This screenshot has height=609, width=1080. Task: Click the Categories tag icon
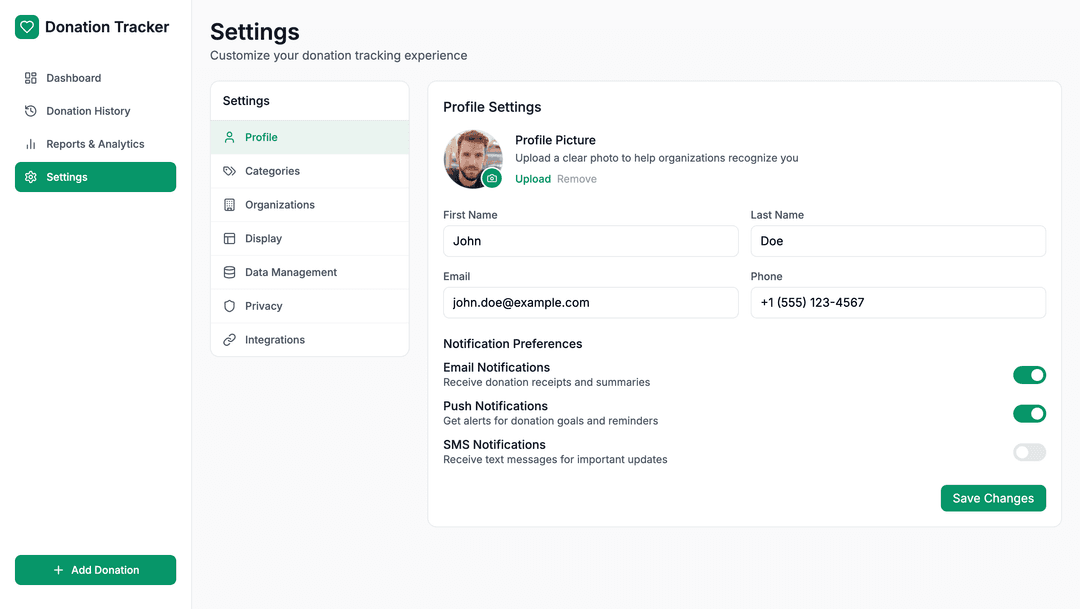tap(229, 171)
